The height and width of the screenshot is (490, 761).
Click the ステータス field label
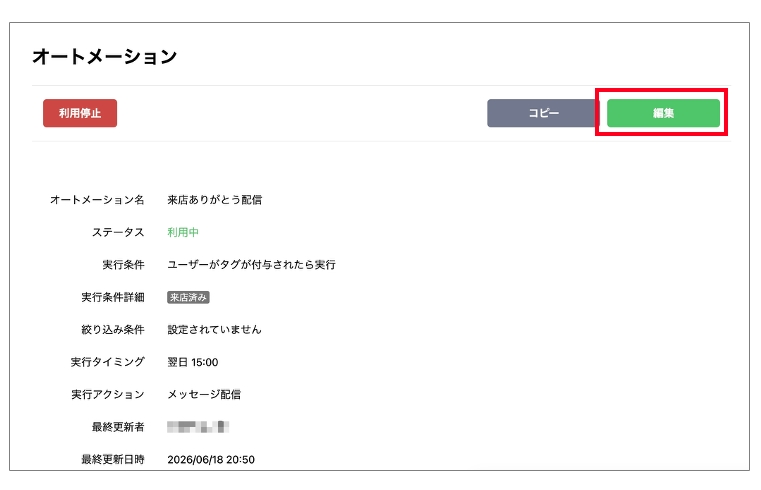(x=118, y=232)
